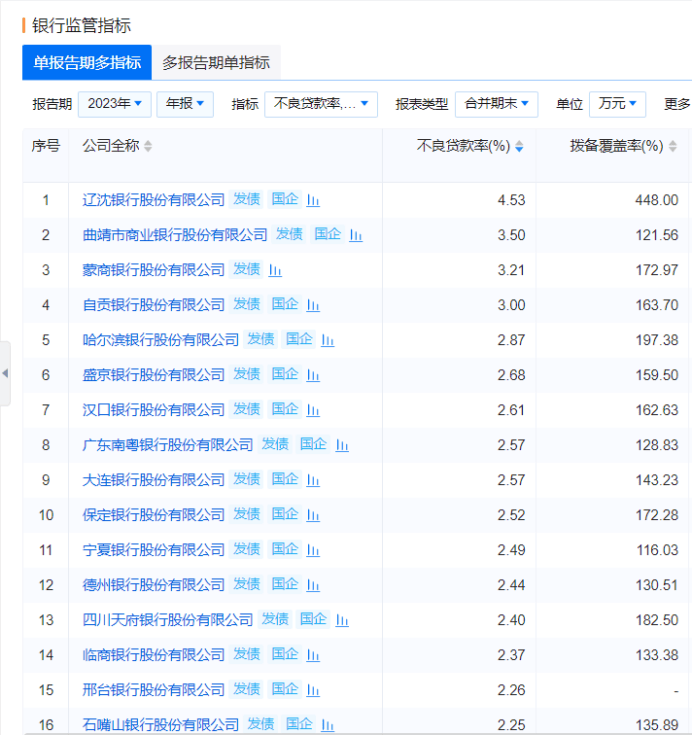Screen dimensions: 693x735
Task: Select the 2.68 不良贷款率 value
Action: point(511,375)
